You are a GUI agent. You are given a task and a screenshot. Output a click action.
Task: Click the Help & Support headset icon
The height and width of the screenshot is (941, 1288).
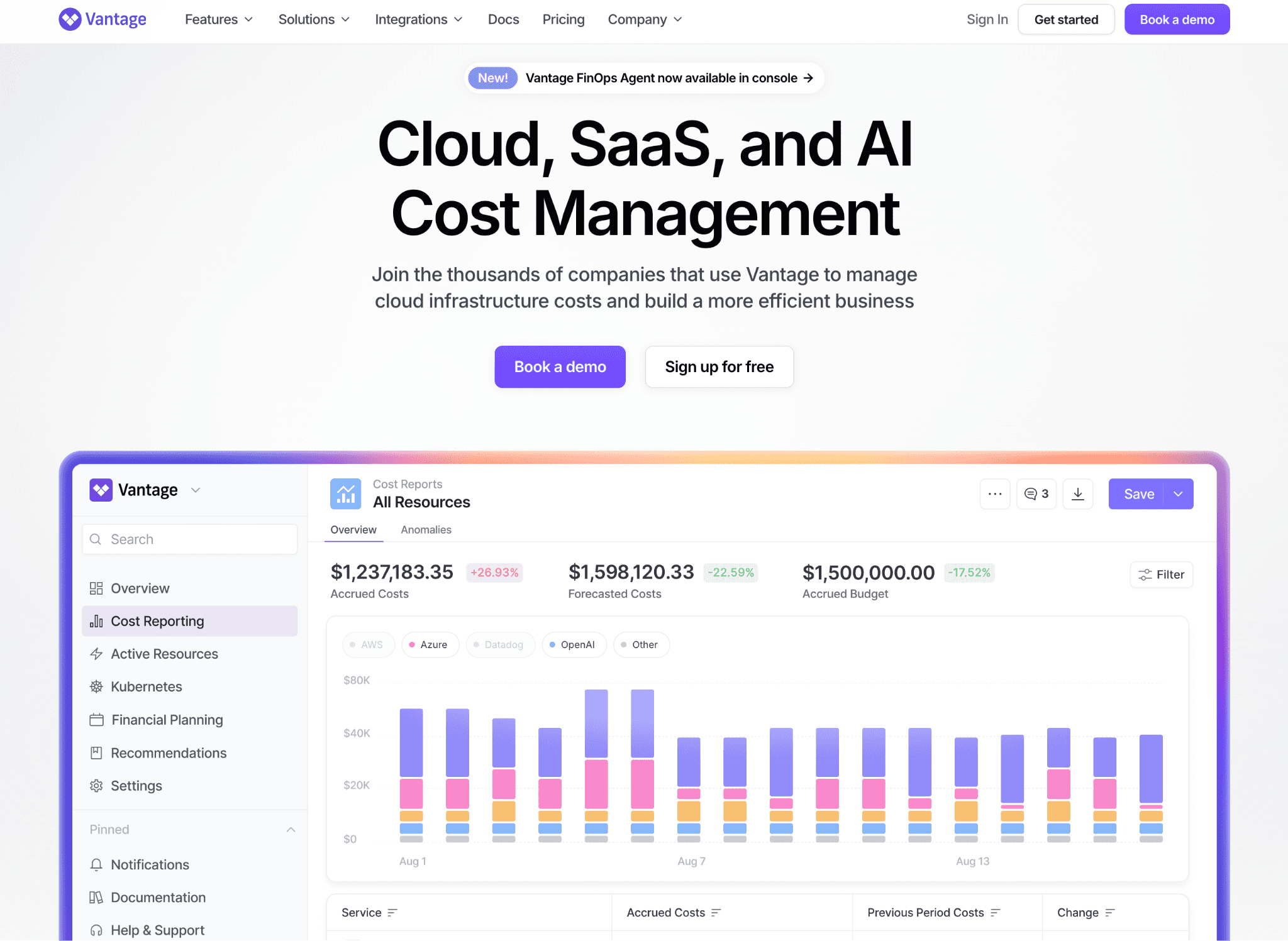96,930
